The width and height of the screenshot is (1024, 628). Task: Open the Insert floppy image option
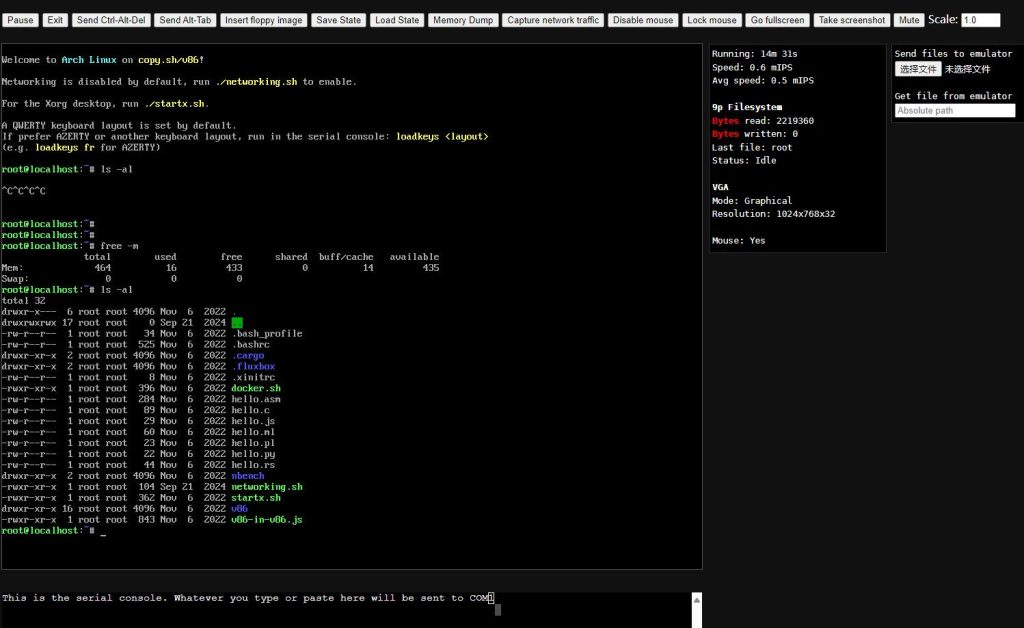[x=263, y=20]
